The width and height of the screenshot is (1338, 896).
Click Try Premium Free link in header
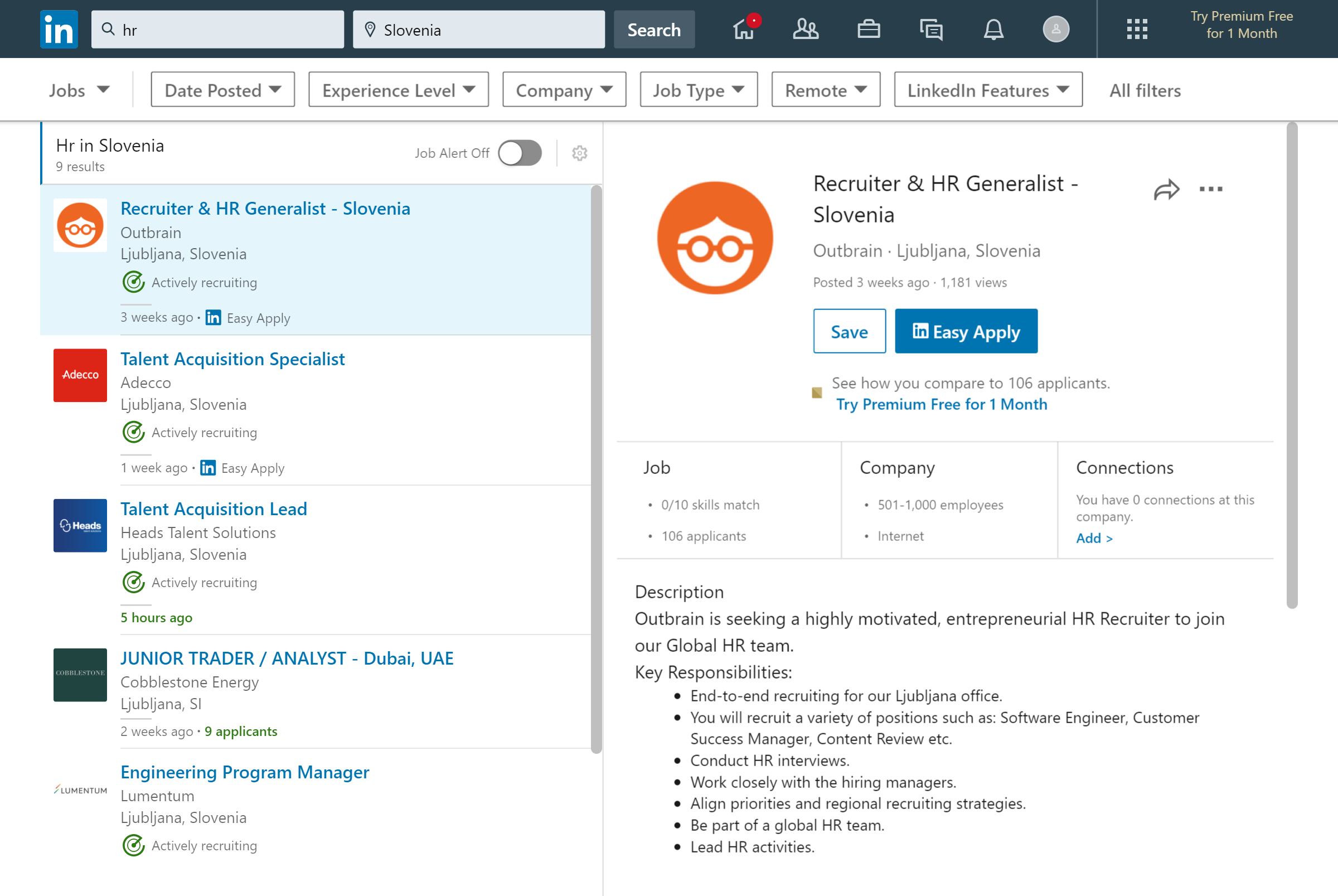pyautogui.click(x=1242, y=25)
